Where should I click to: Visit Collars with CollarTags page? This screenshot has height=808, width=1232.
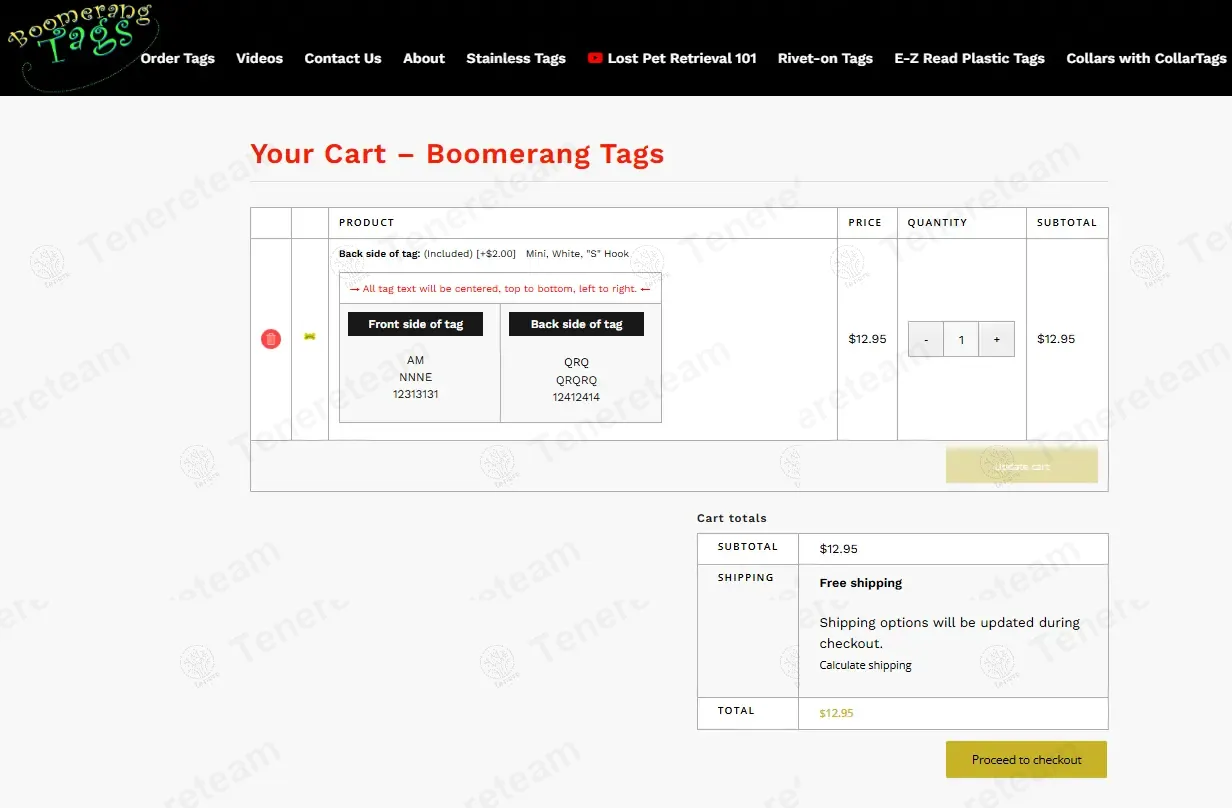point(1146,58)
